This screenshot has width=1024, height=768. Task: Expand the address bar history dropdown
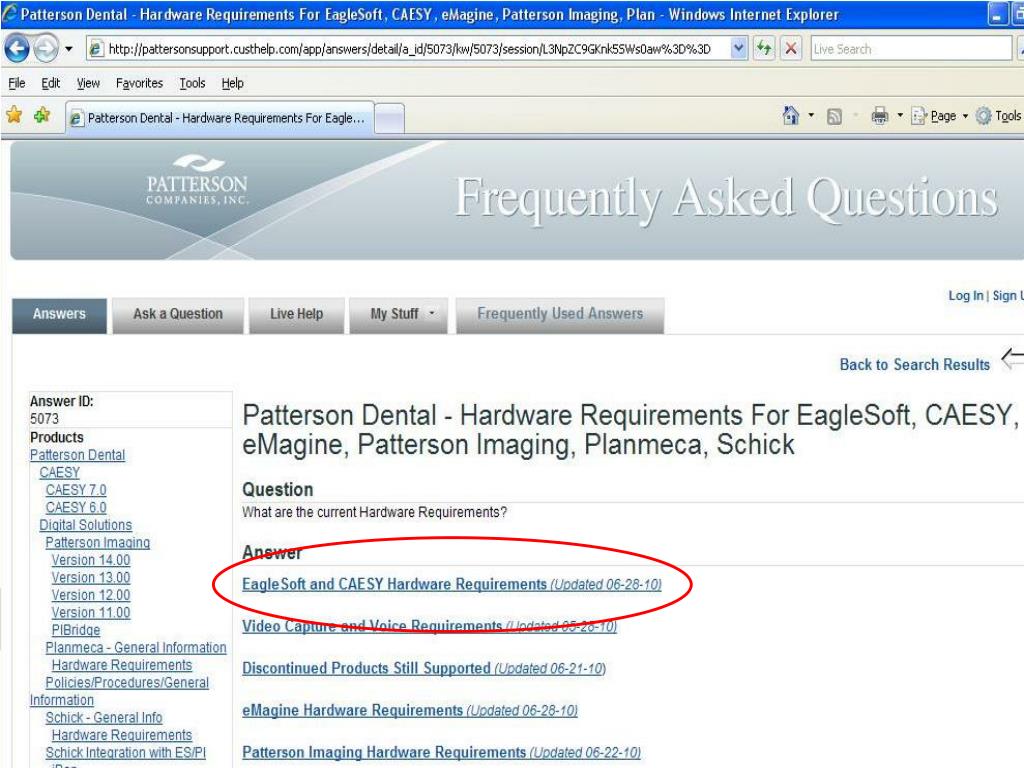tap(739, 48)
